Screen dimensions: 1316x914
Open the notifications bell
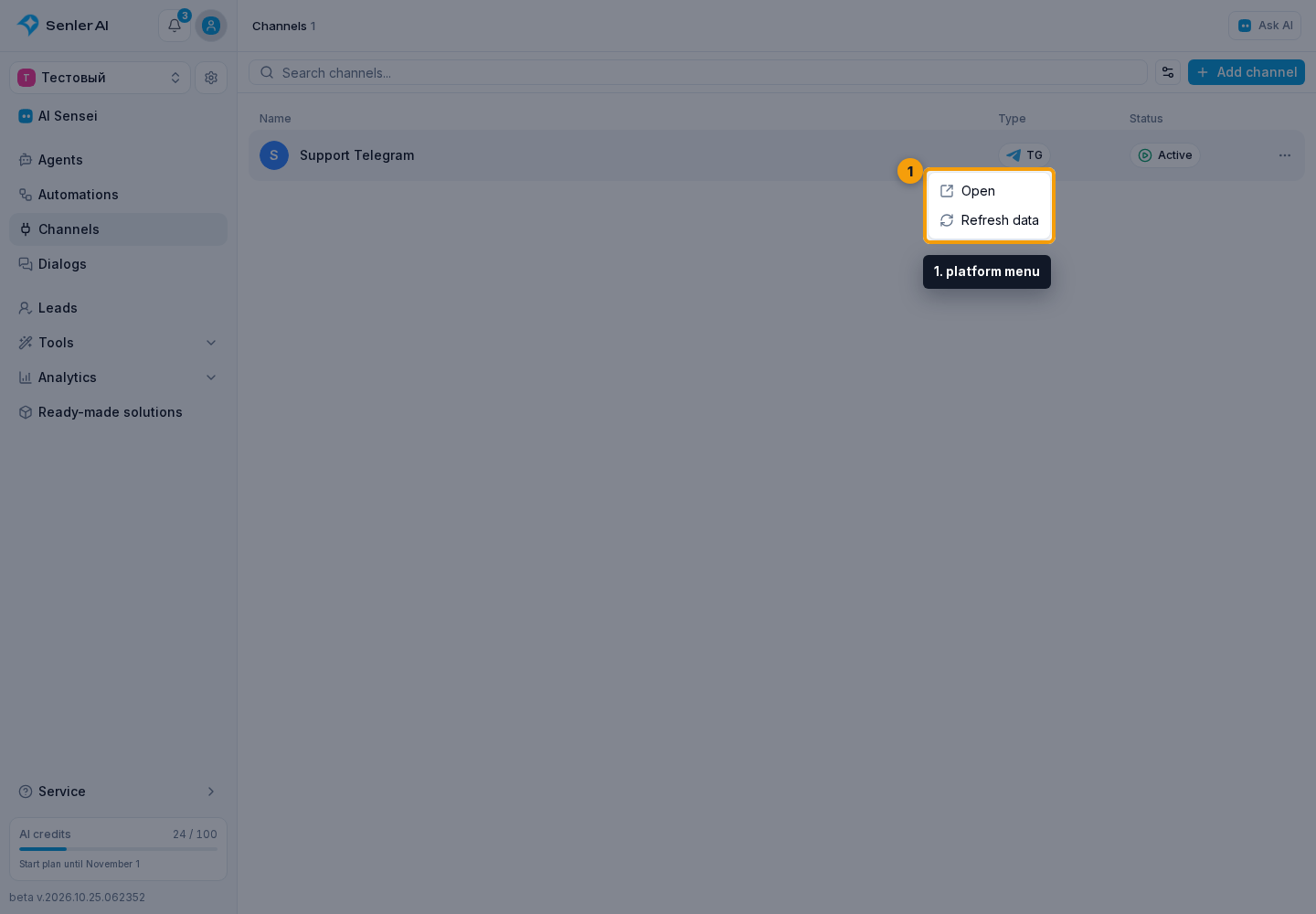[175, 26]
